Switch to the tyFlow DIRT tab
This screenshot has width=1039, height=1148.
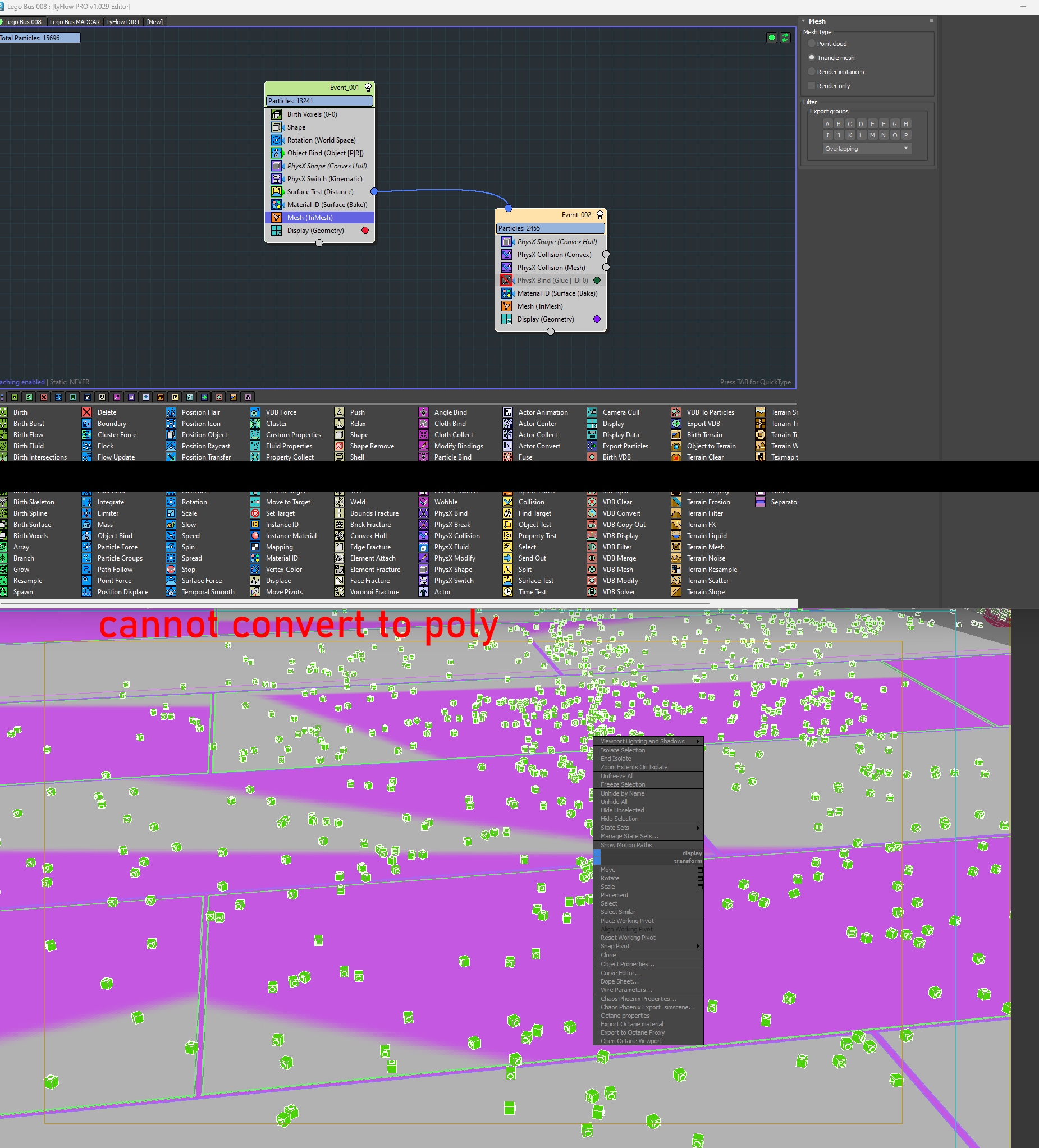123,22
